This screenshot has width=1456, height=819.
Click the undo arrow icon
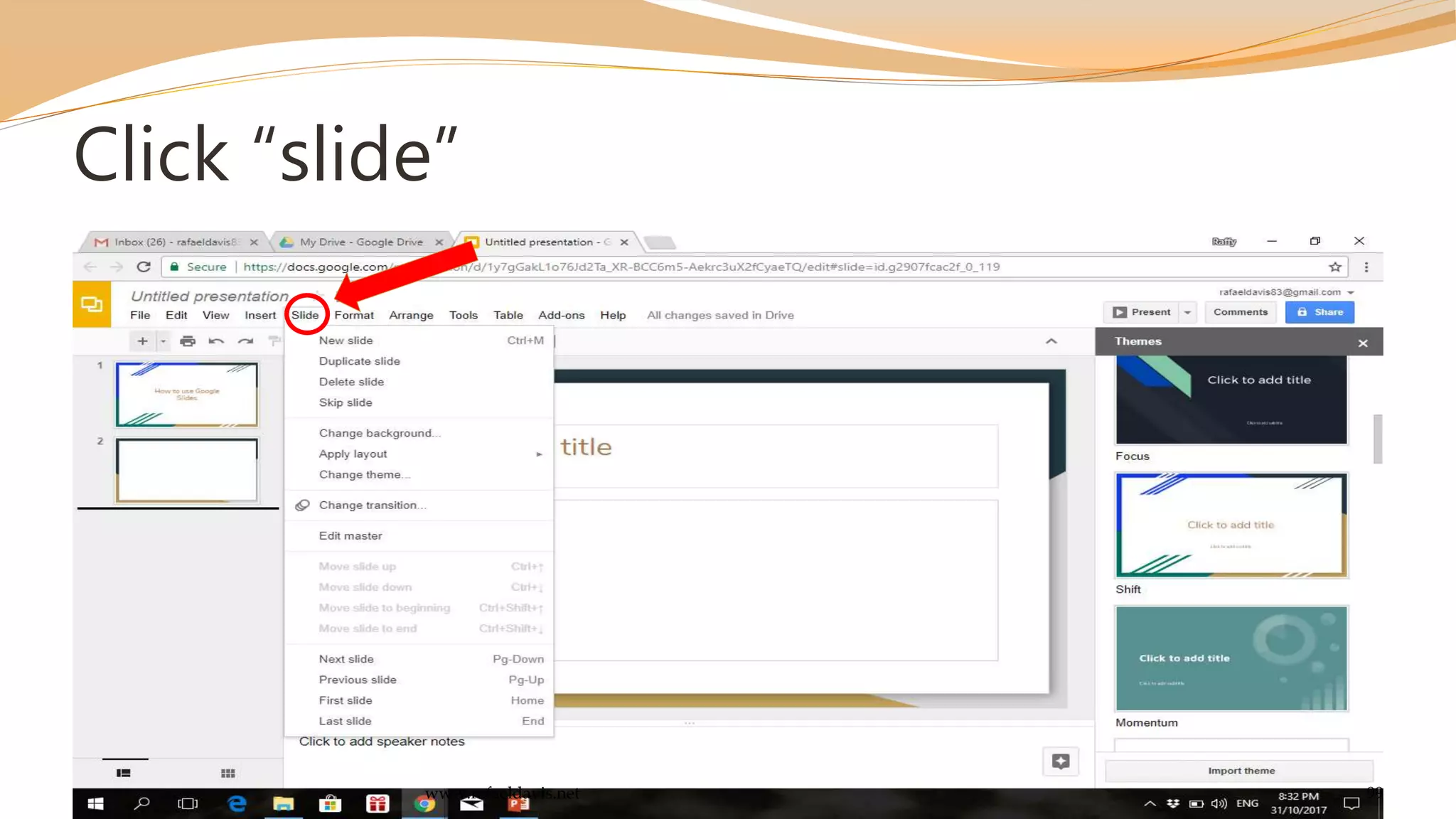216,341
